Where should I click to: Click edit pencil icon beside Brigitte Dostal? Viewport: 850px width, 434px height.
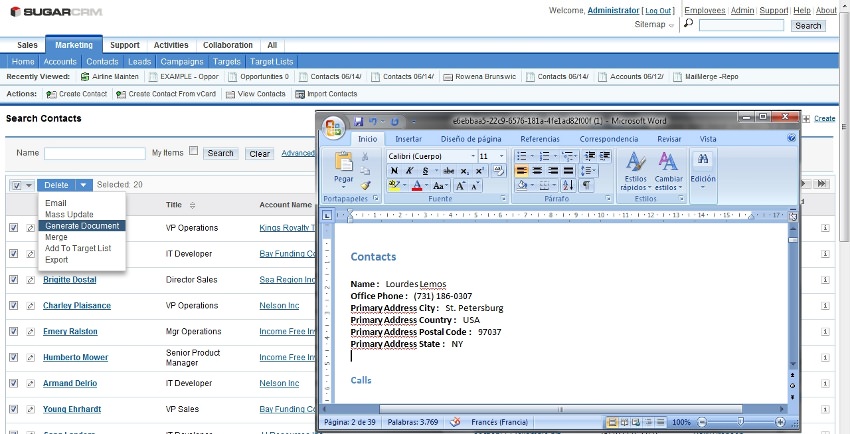click(30, 280)
